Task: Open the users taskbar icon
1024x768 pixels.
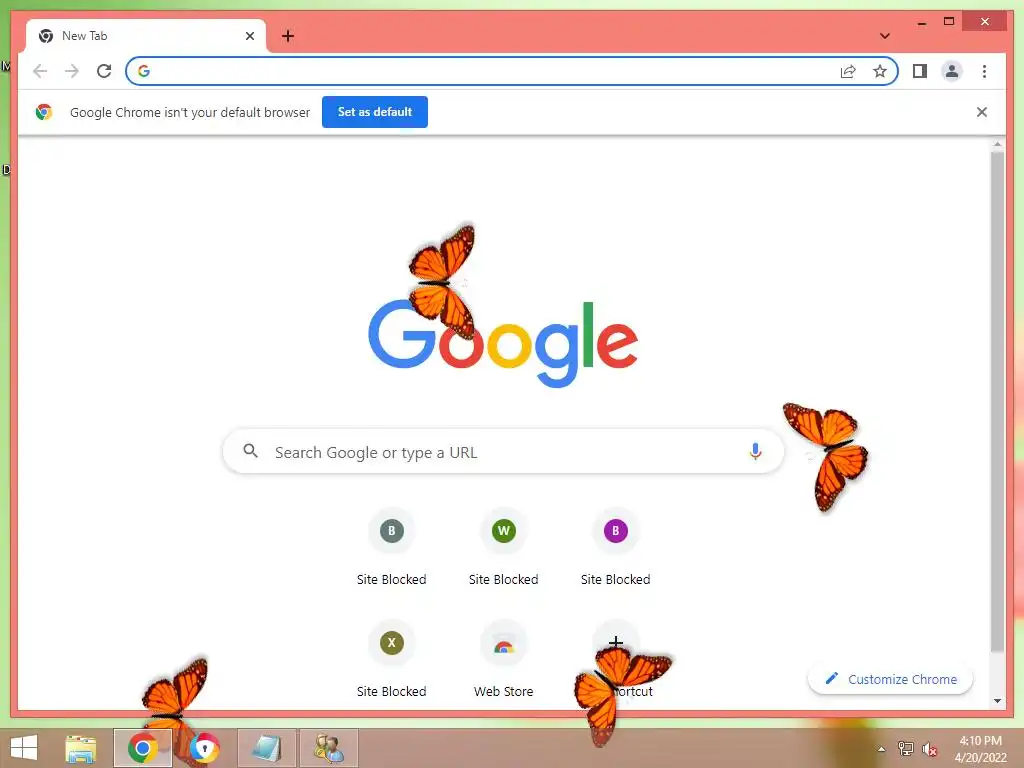Action: [328, 748]
